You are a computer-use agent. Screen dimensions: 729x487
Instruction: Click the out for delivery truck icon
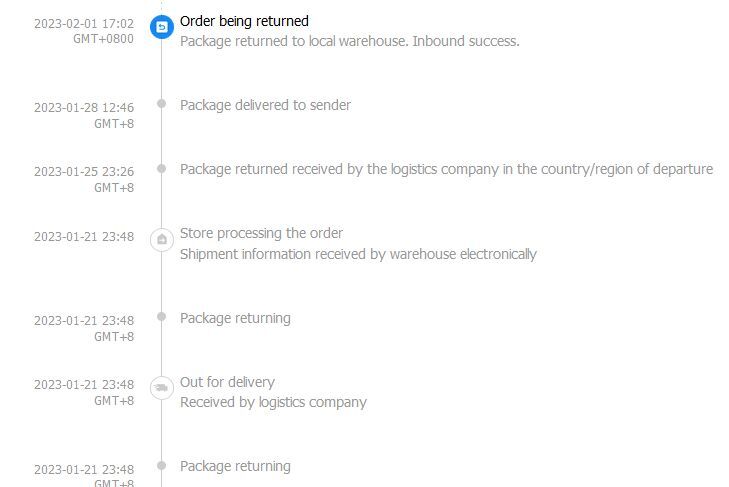pyautogui.click(x=162, y=387)
